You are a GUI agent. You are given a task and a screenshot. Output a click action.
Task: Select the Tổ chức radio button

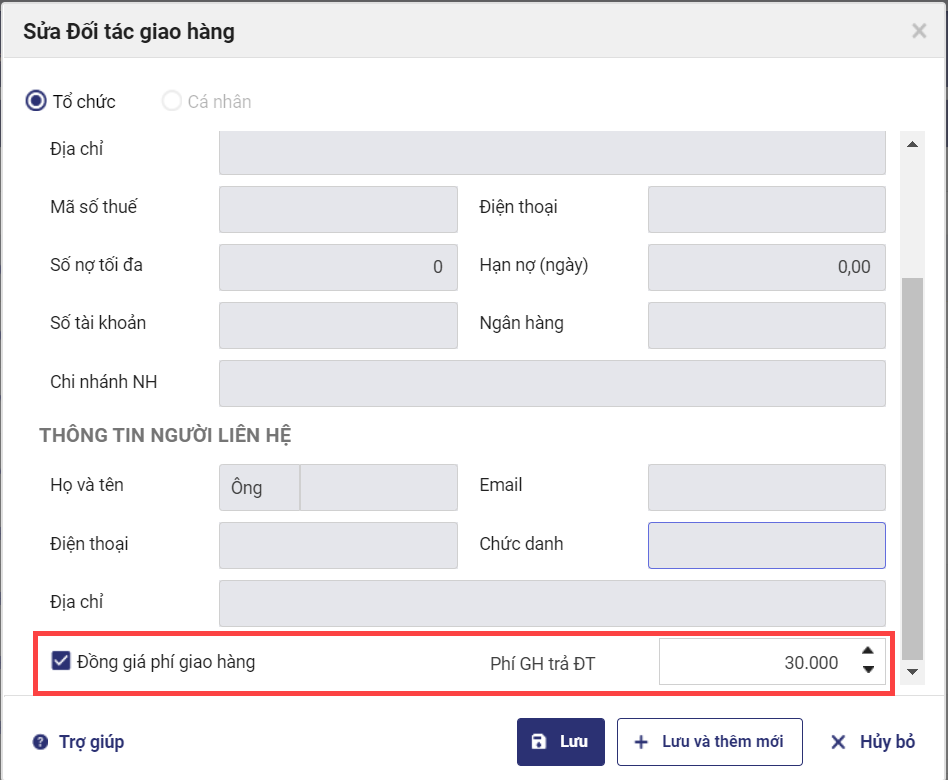click(36, 101)
